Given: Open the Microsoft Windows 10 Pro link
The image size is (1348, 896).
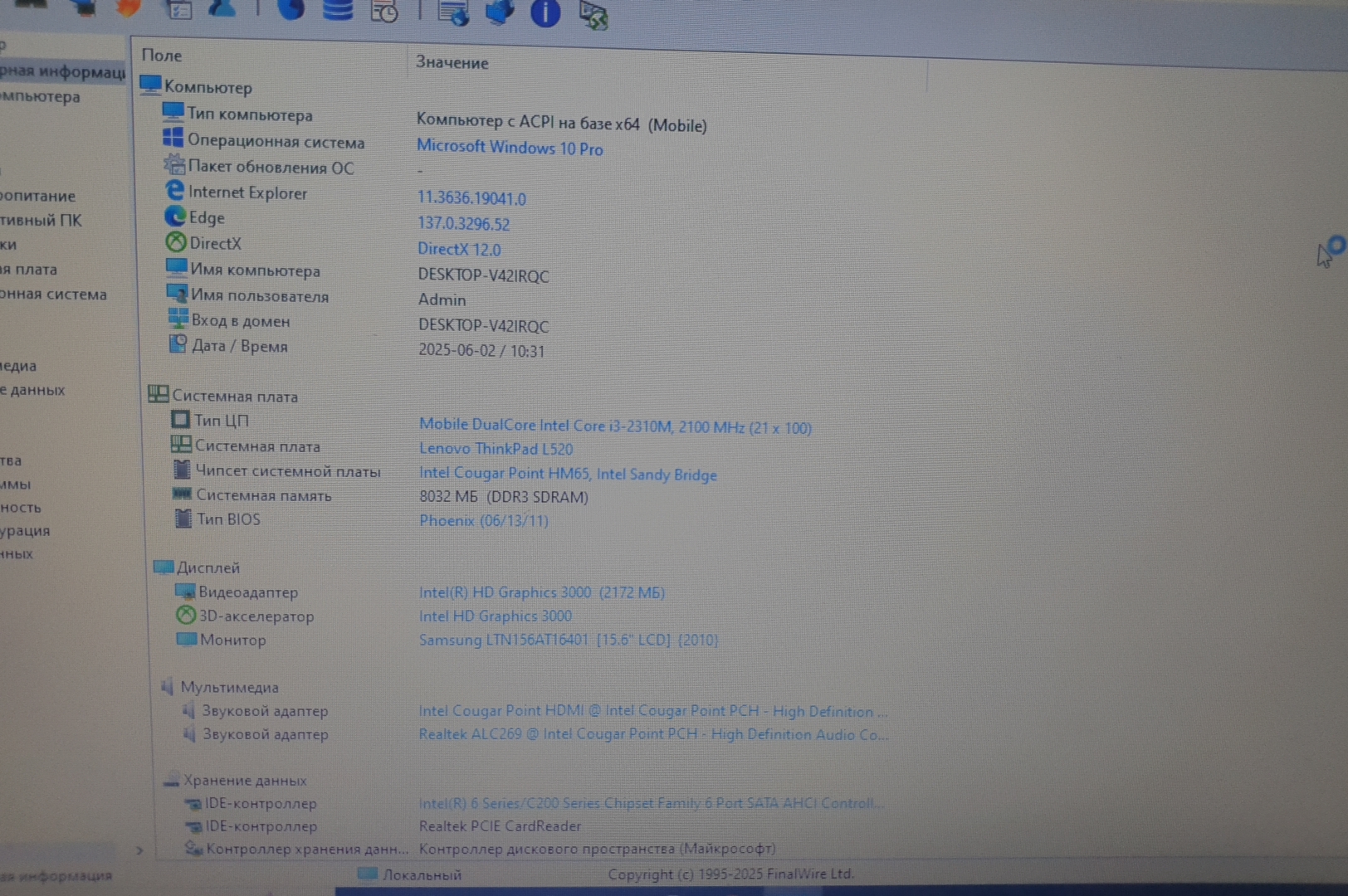Looking at the screenshot, I should point(510,148).
